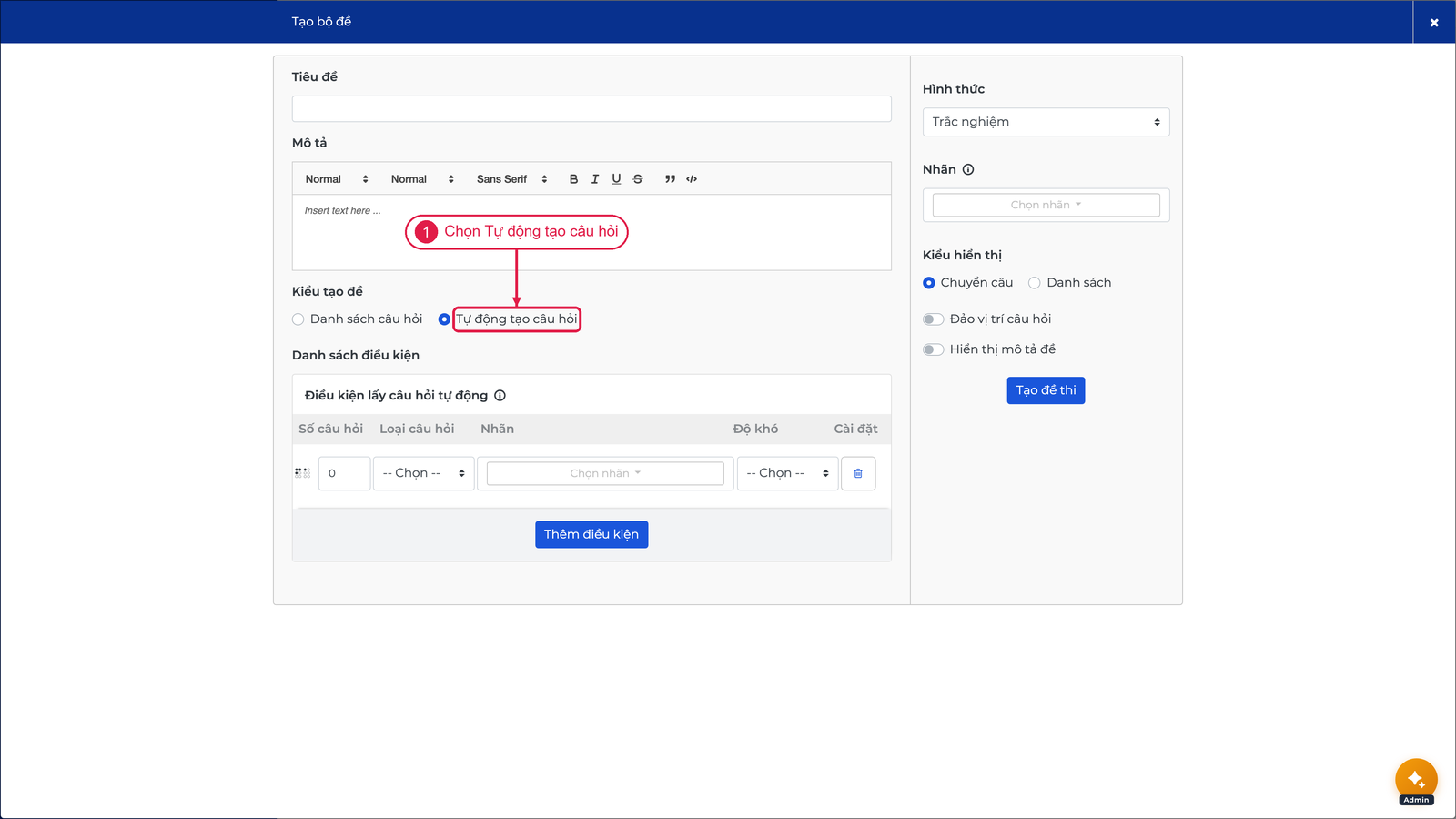Viewport: 1456px width, 819px height.
Task: Turn on Hiển thị mô tả đề toggle
Action: pyautogui.click(x=933, y=349)
